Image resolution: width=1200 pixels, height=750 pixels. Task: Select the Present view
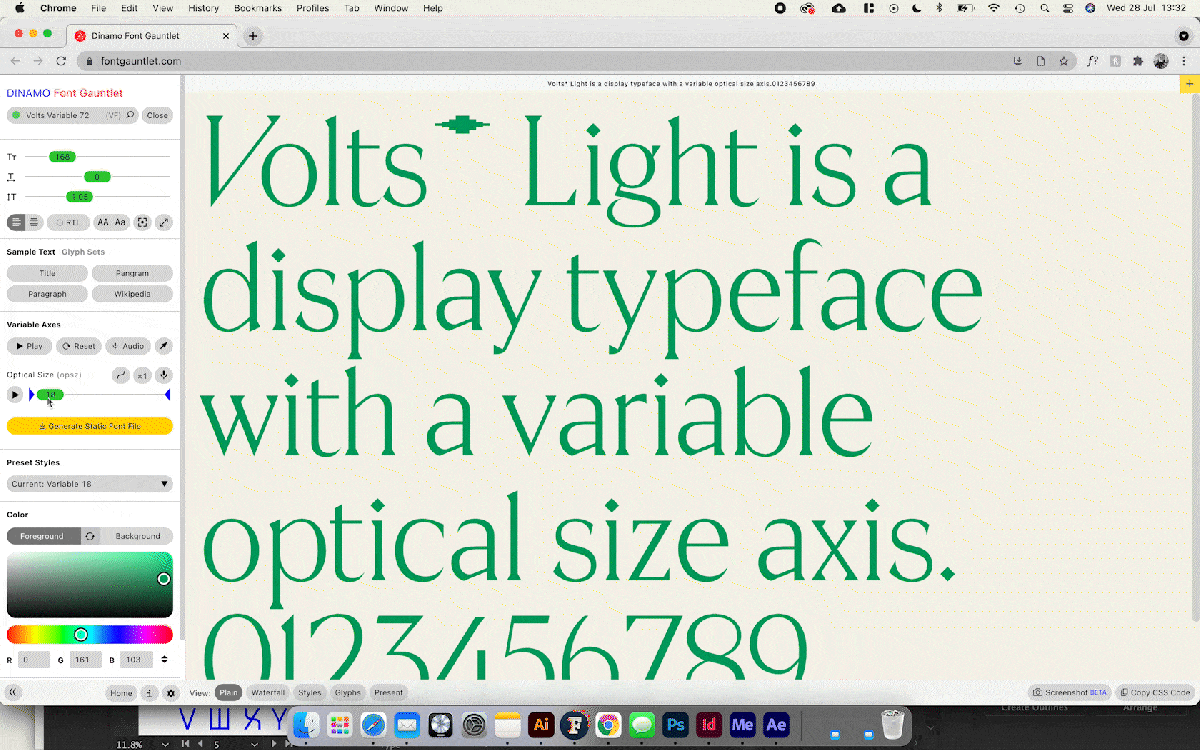click(x=388, y=692)
